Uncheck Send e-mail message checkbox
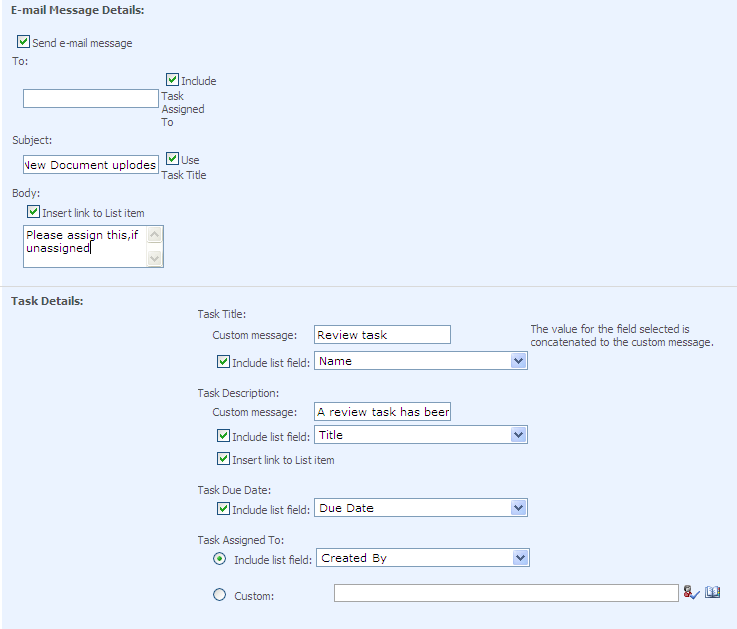Image resolution: width=737 pixels, height=629 pixels. pos(23,43)
